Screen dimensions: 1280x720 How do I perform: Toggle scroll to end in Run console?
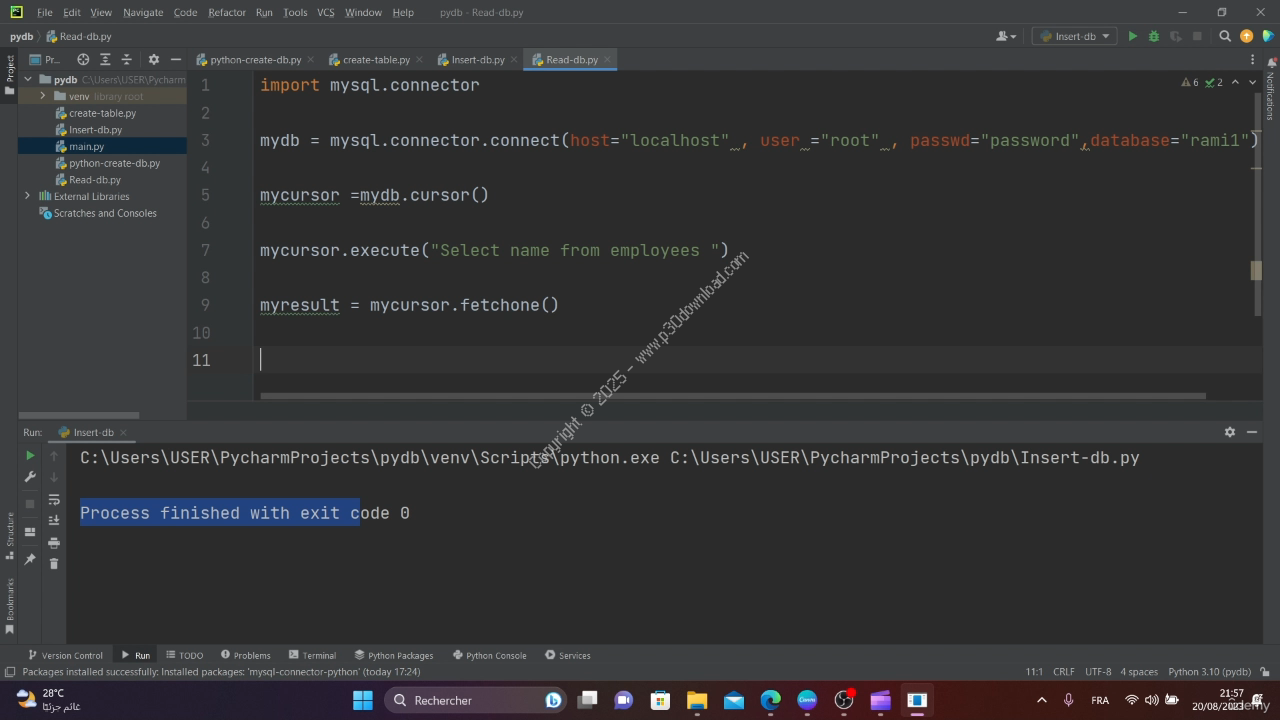54,520
